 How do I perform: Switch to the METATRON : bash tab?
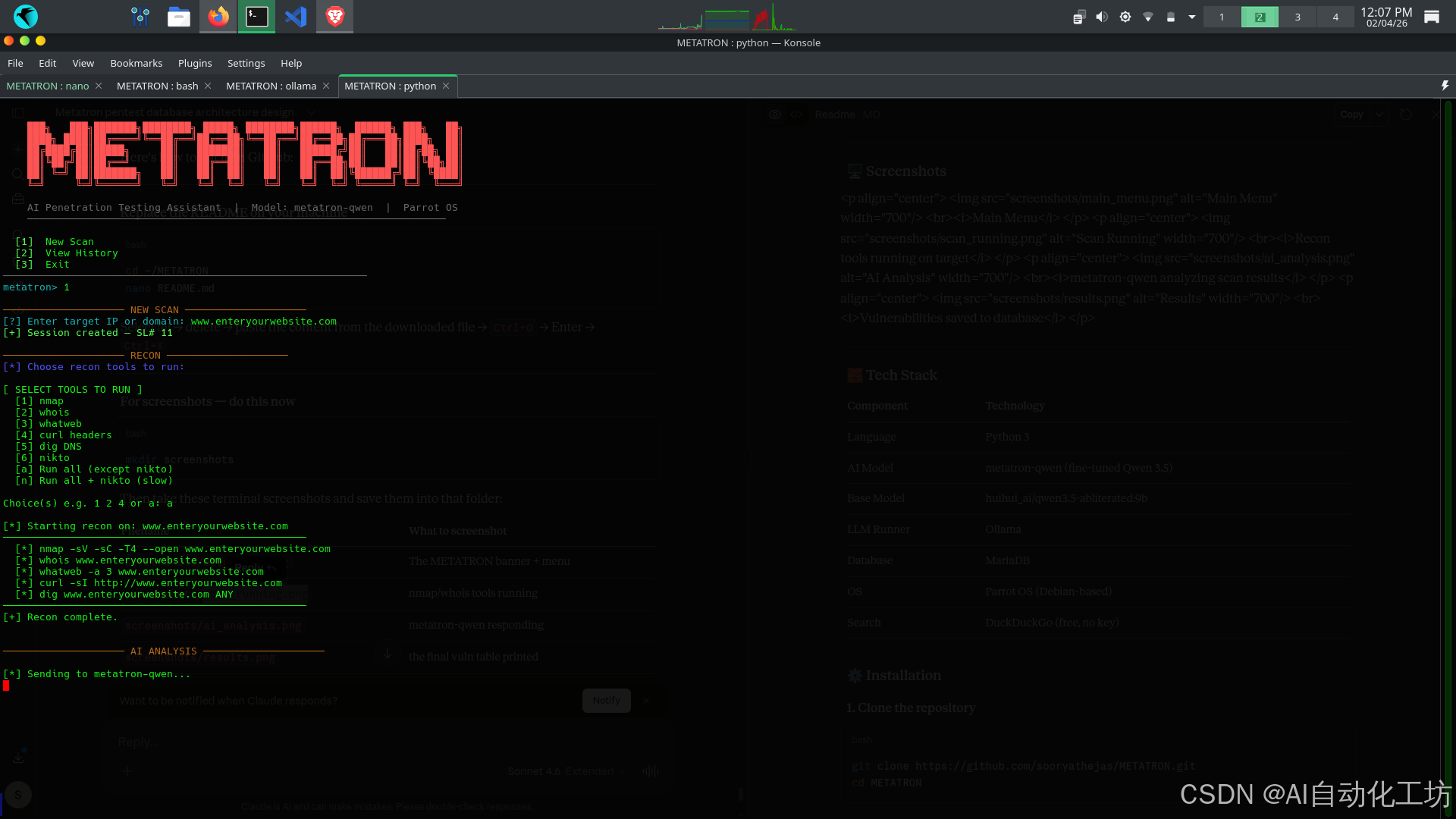(x=157, y=86)
